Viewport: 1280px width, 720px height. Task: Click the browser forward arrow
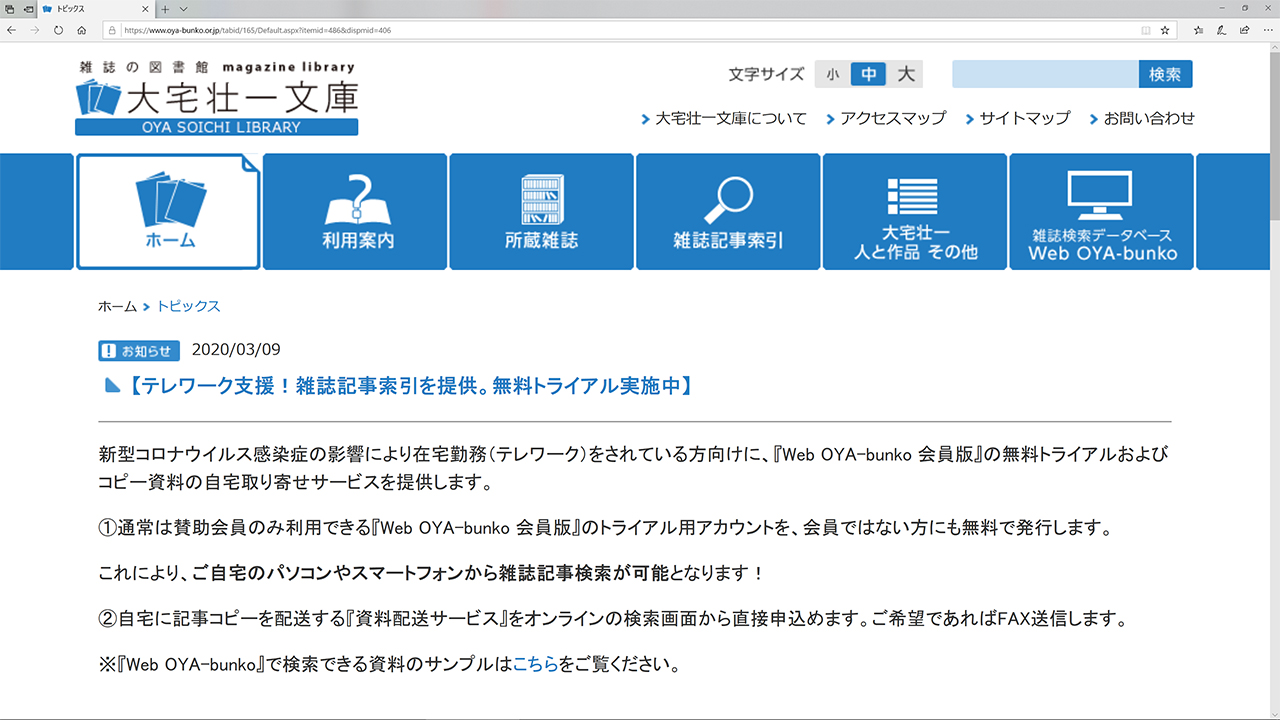click(x=35, y=30)
